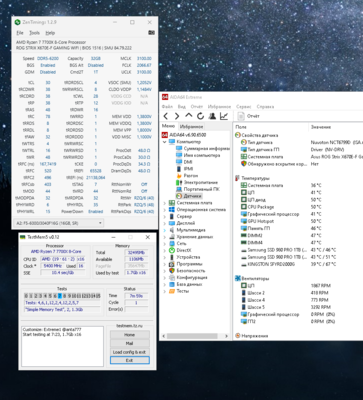Click the AIDA64 forward arrow icon
The width and height of the screenshot is (363, 400).
[177, 116]
